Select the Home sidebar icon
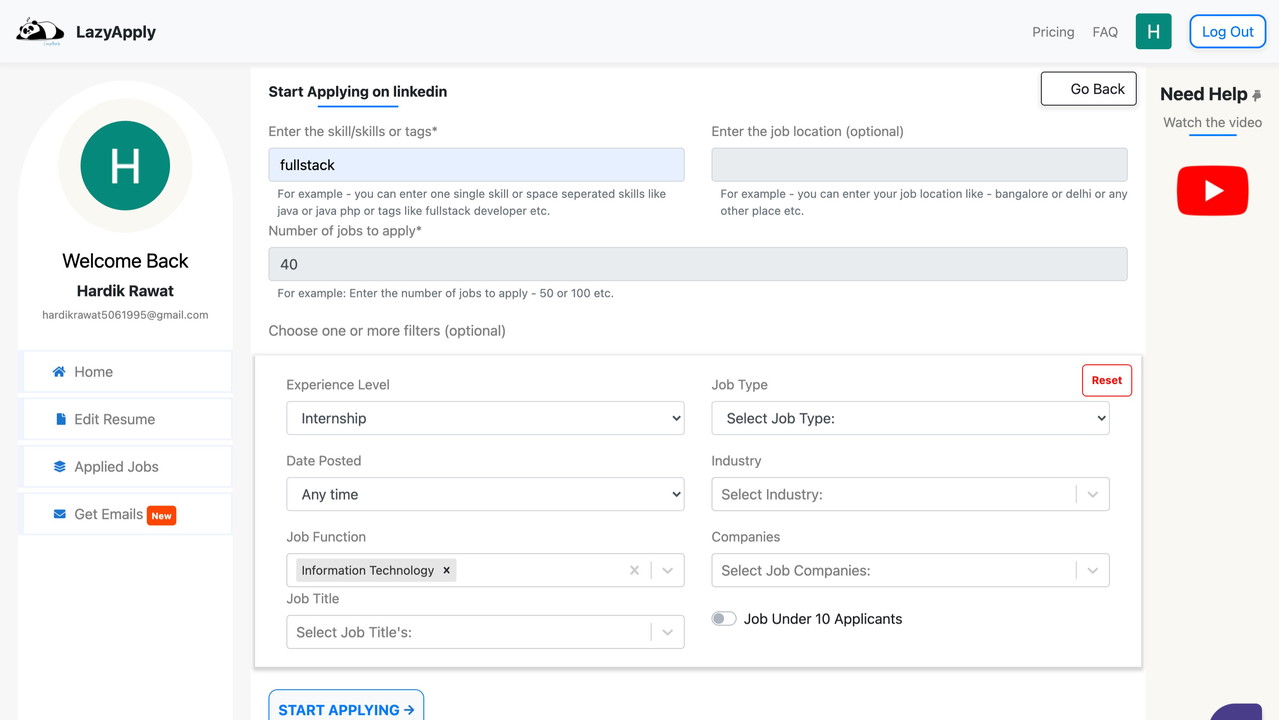 pyautogui.click(x=61, y=371)
